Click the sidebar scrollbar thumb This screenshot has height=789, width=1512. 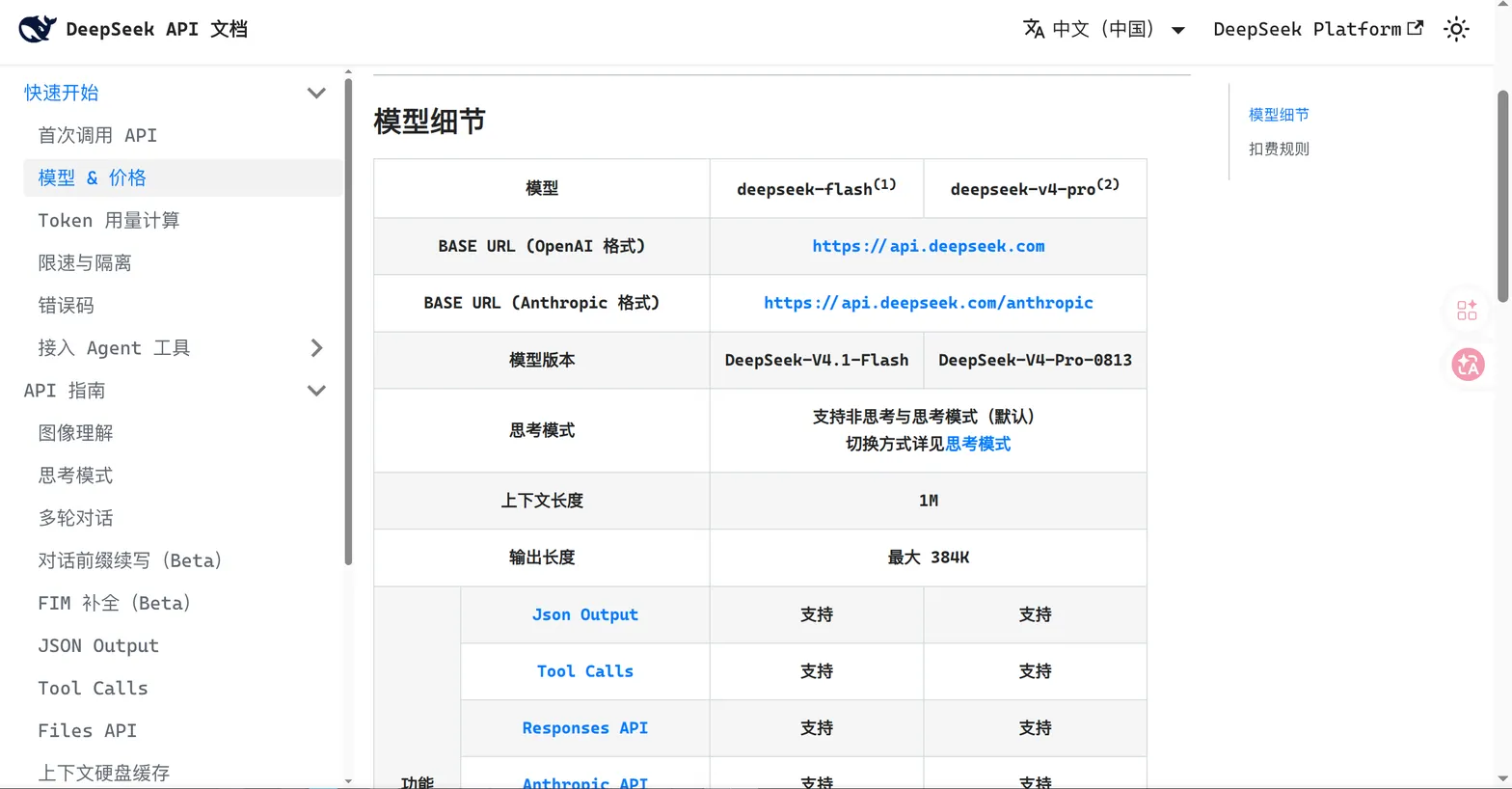[348, 321]
